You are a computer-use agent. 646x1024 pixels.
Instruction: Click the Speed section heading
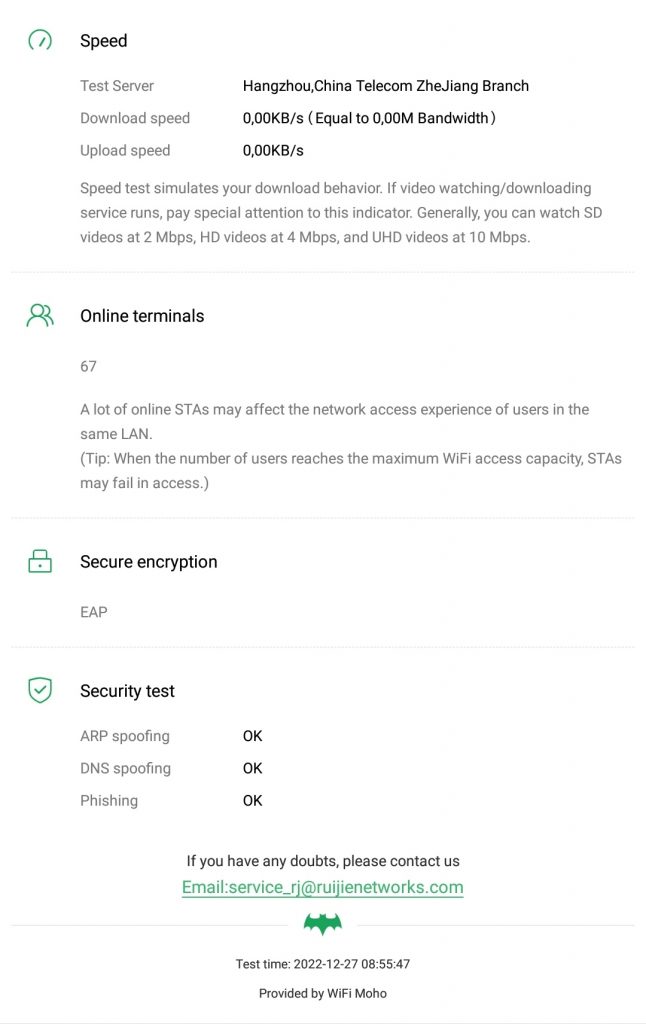click(104, 41)
